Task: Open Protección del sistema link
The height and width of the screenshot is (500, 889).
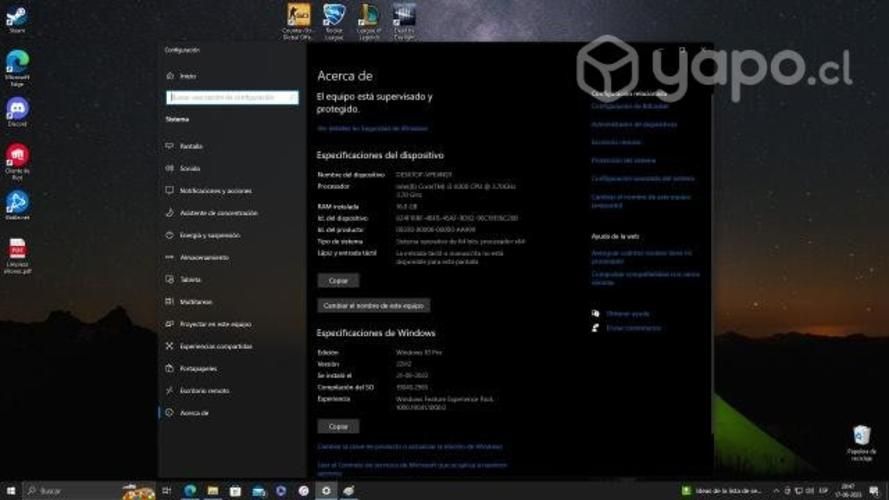Action: [x=623, y=160]
